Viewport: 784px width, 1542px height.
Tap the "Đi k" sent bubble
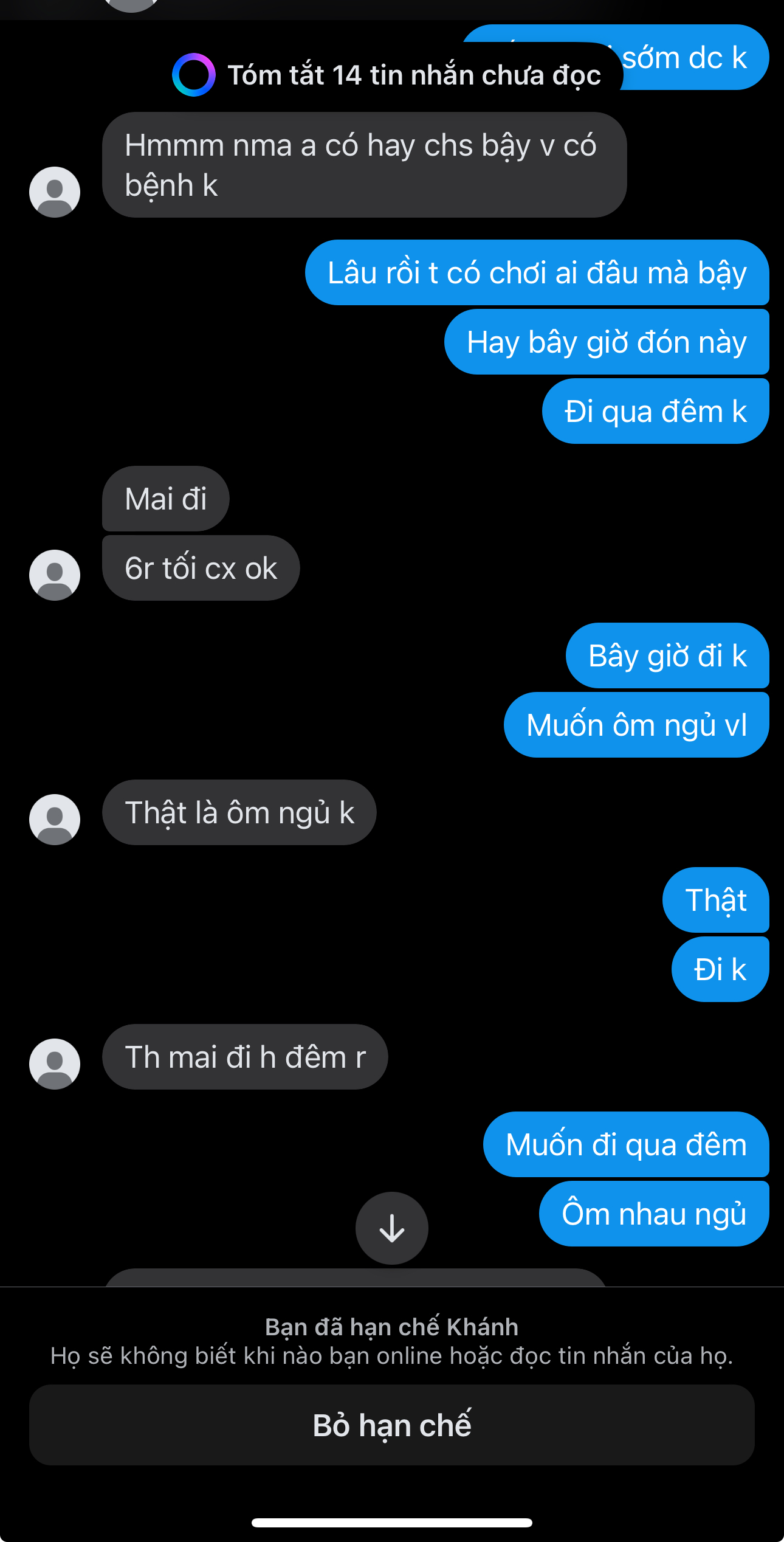click(720, 969)
